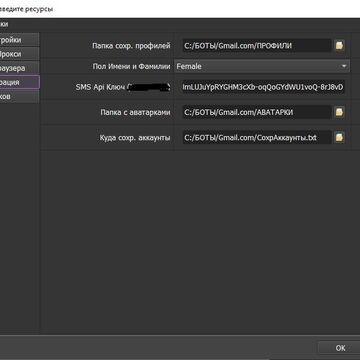Select the highlighted рация sidebar tab

point(19,82)
